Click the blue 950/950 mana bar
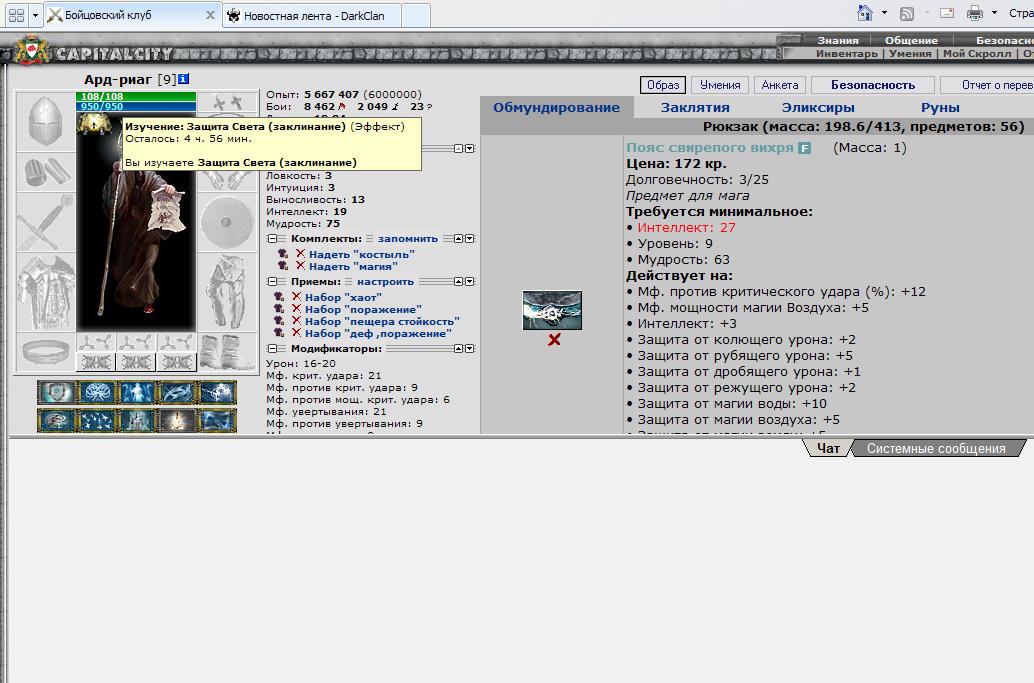 click(x=137, y=106)
